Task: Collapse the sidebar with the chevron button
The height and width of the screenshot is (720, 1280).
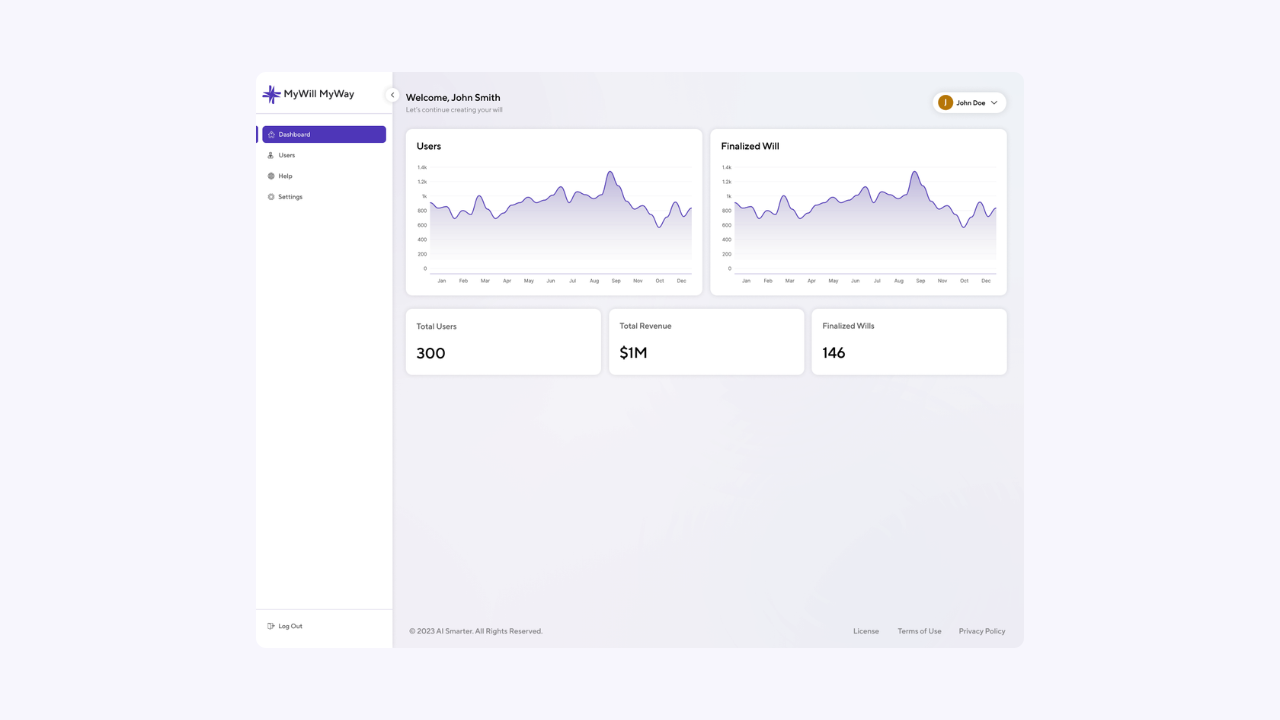Action: (392, 95)
